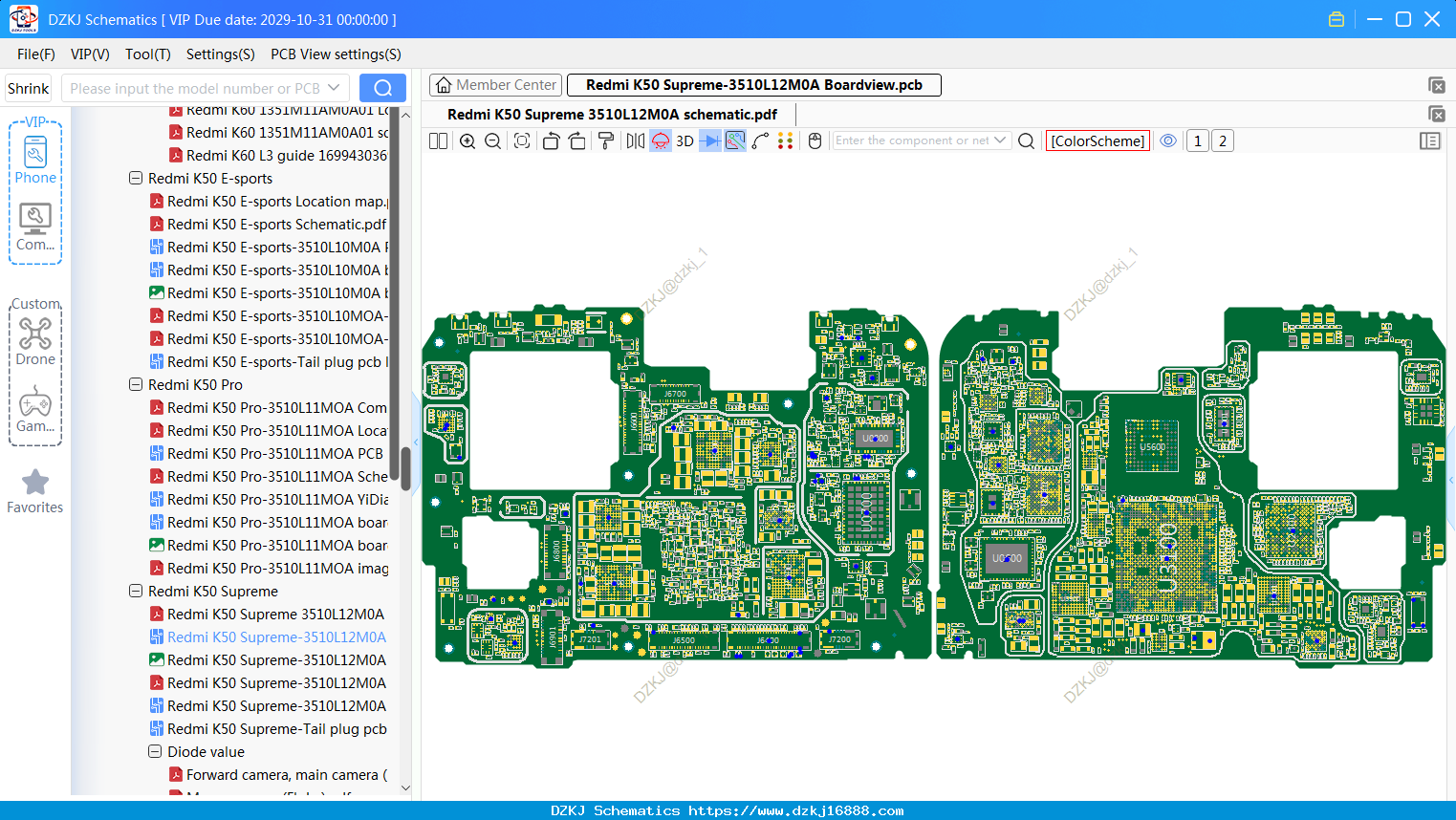Click the file tree scroll-down arrow
Viewport: 1456px width, 820px height.
pos(405,788)
